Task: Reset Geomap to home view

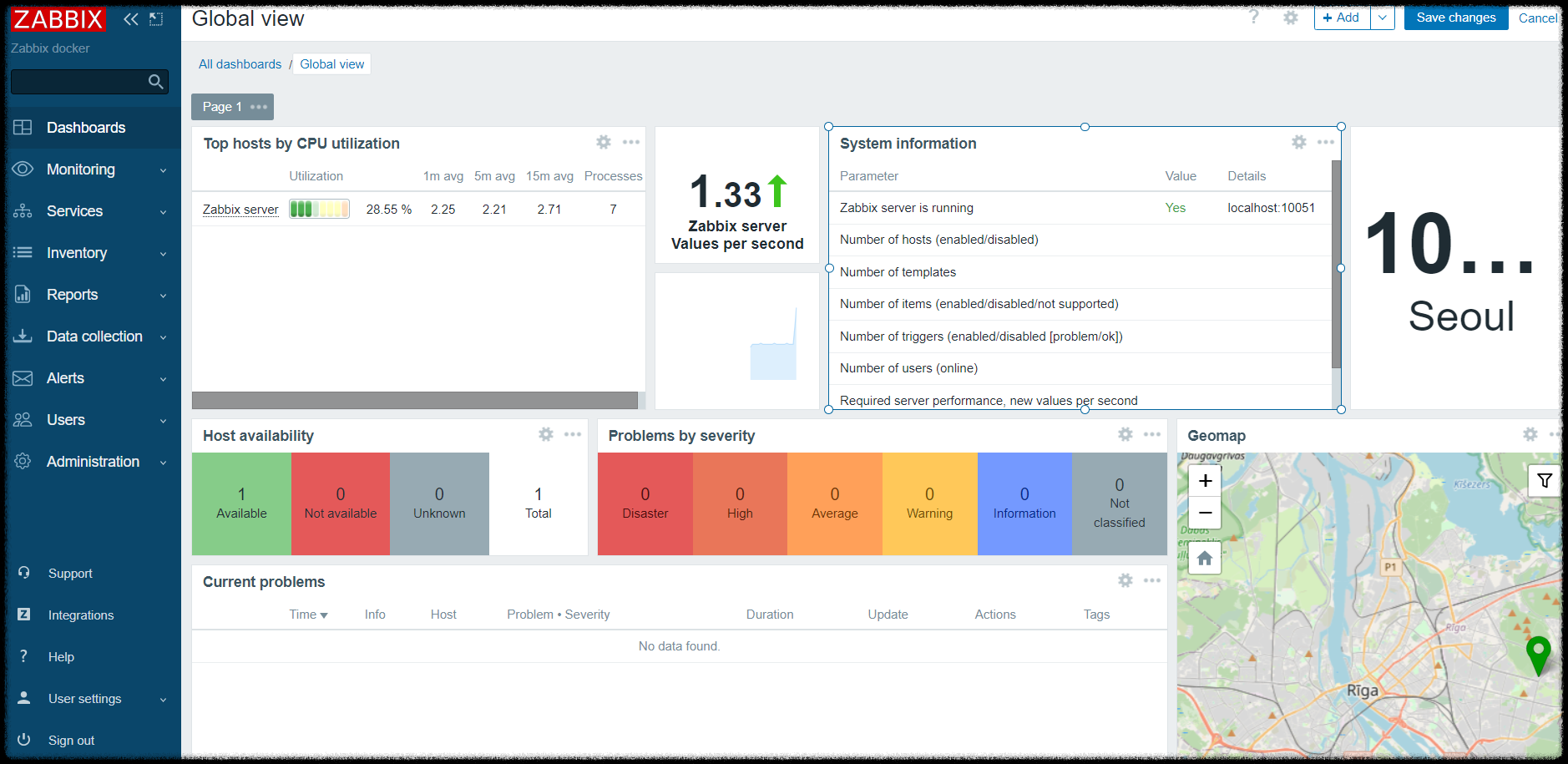Action: 1205,558
